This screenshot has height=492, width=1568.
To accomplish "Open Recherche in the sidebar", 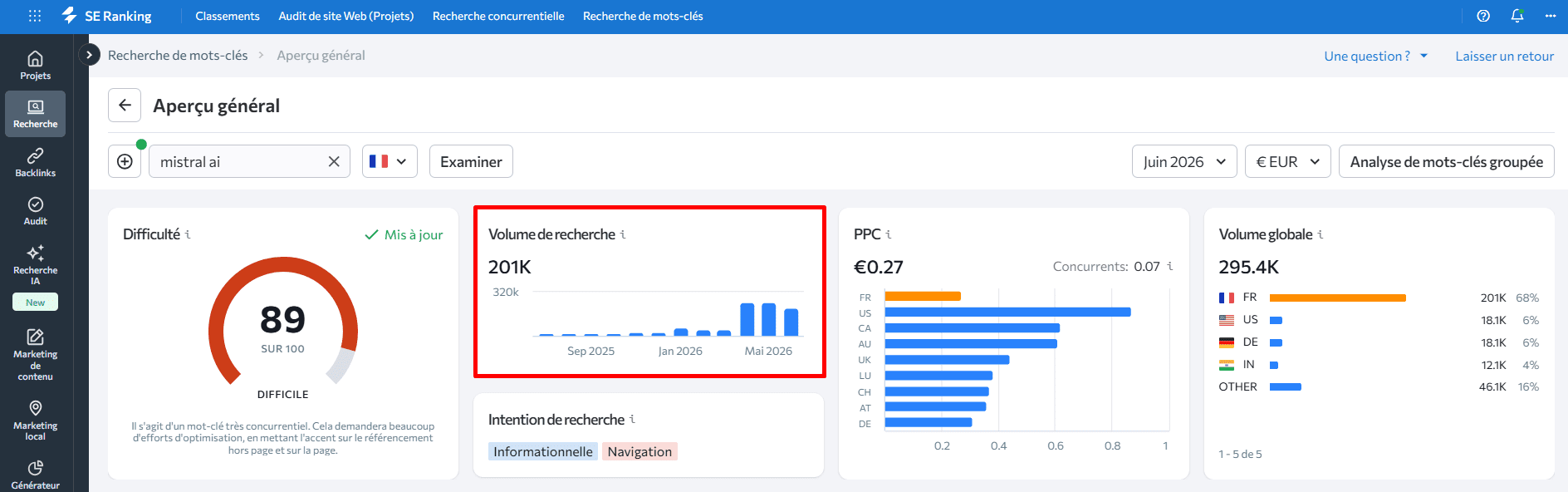I will tap(35, 114).
